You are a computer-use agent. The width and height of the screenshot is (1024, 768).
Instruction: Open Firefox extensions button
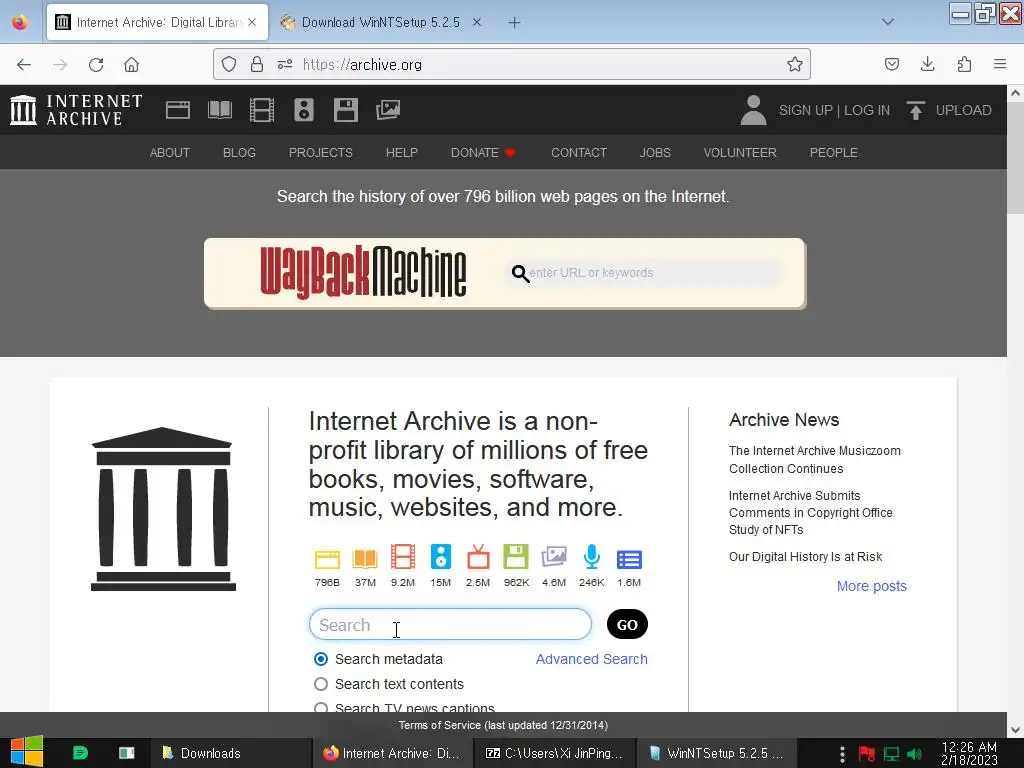pos(964,64)
